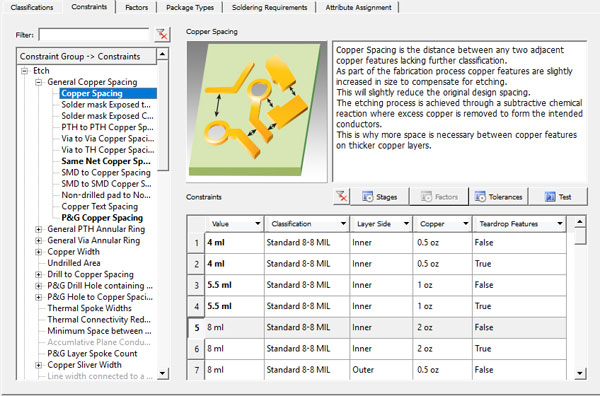Open the Teardrop Features column dropdown
Image resolution: width=600 pixels, height=396 pixels.
click(560, 224)
